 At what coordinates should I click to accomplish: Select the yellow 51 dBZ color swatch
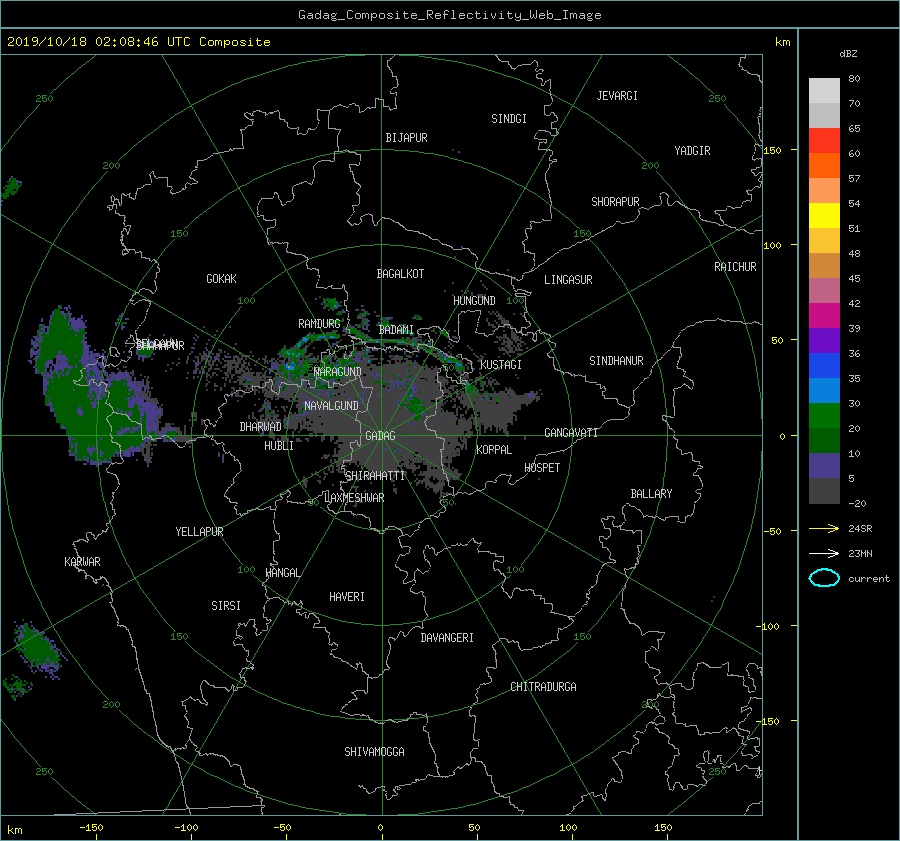point(824,216)
